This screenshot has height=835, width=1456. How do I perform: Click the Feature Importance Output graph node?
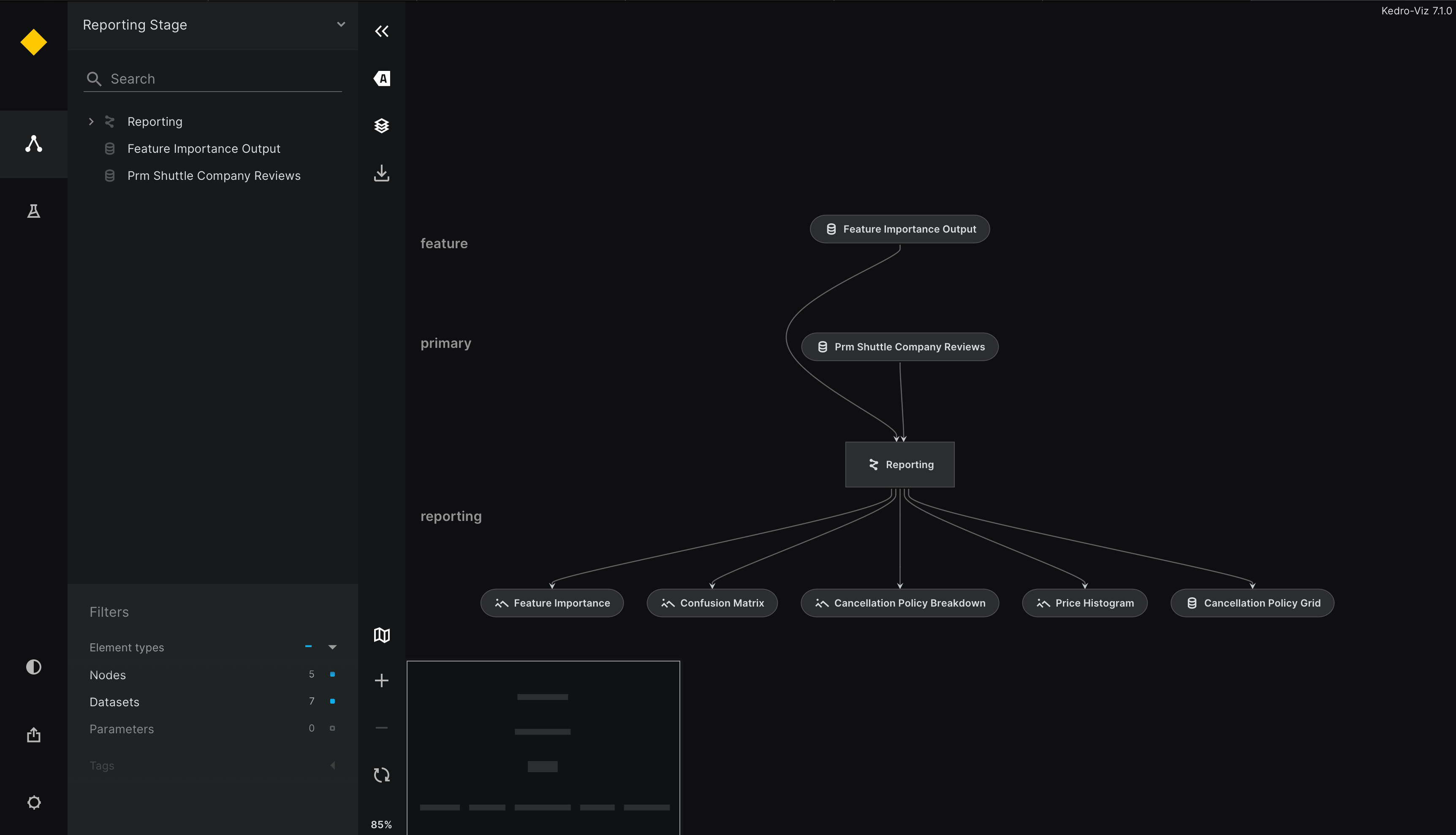899,229
